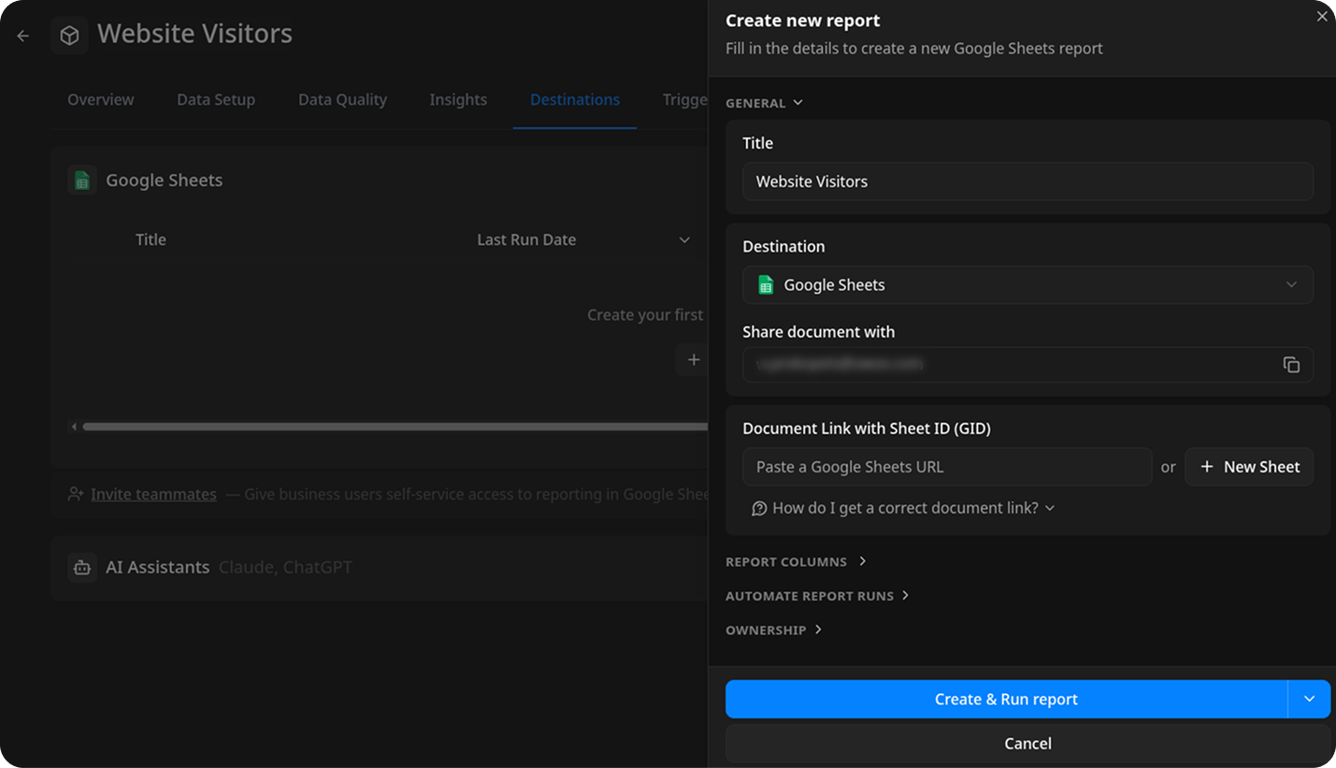Viewport: 1336px width, 768px height.
Task: Click the New Sheet button
Action: (x=1249, y=467)
